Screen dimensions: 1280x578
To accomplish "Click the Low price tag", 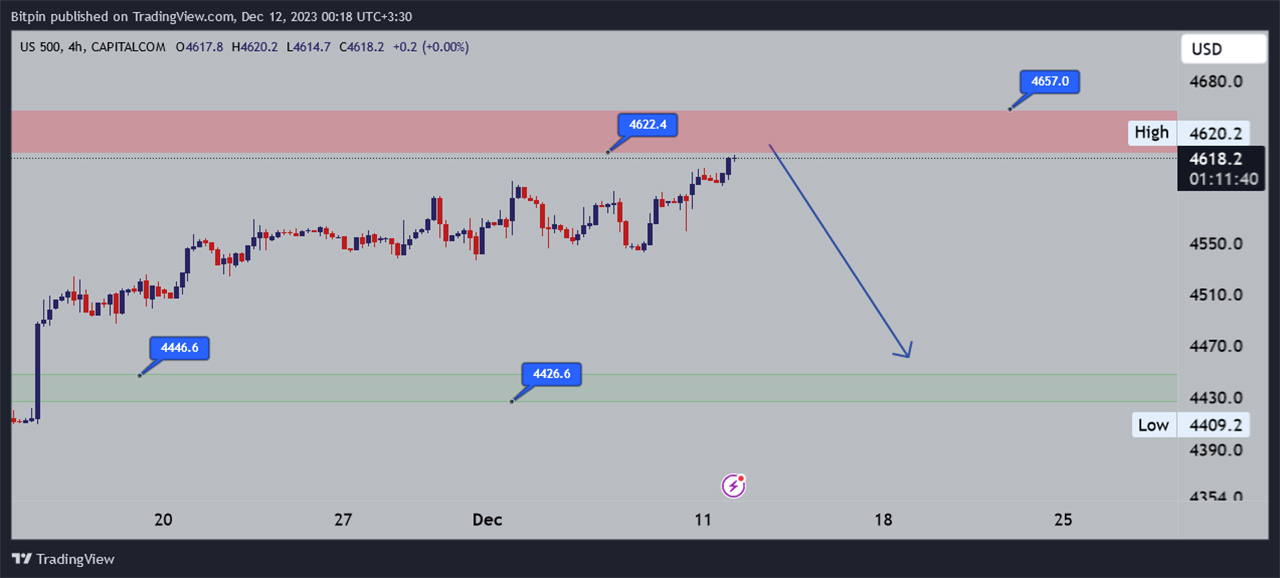I will [x=1152, y=425].
